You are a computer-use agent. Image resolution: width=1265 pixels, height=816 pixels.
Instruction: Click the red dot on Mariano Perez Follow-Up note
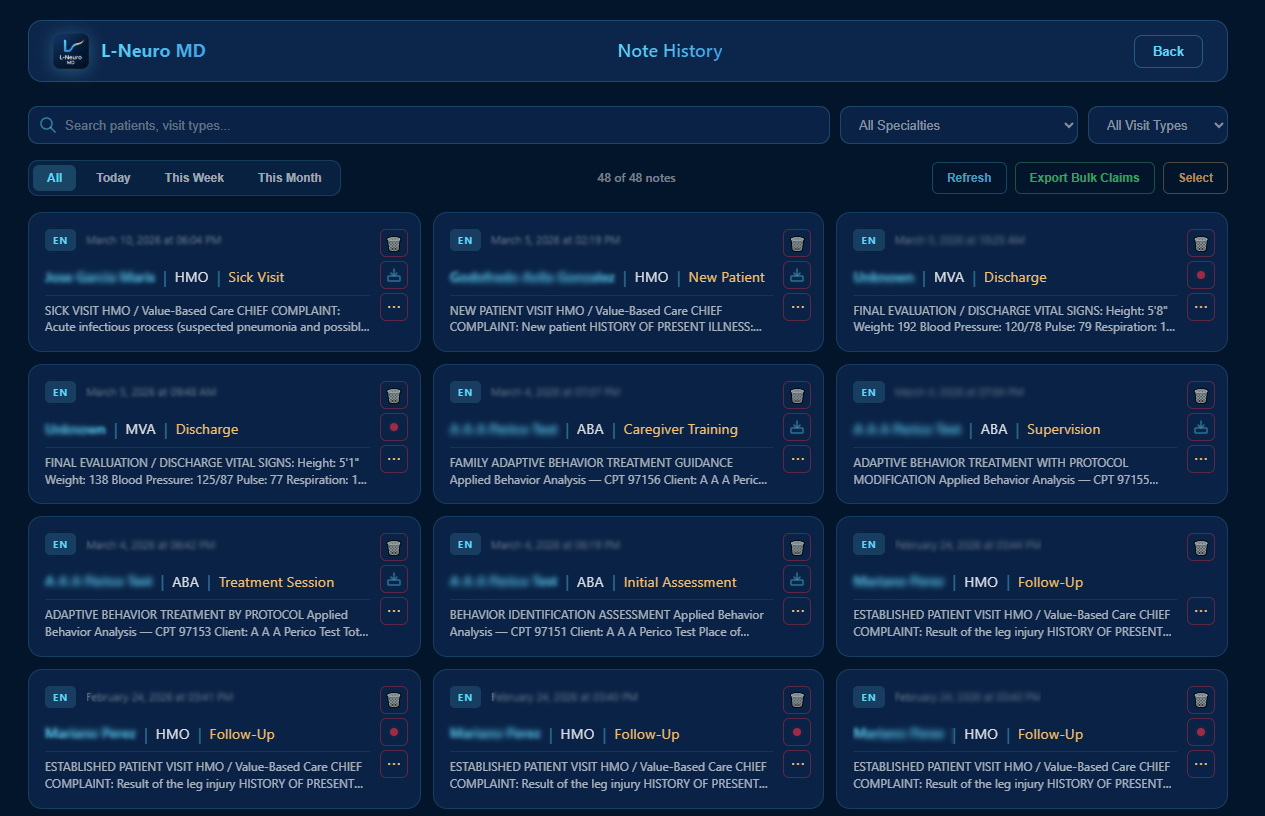point(393,731)
